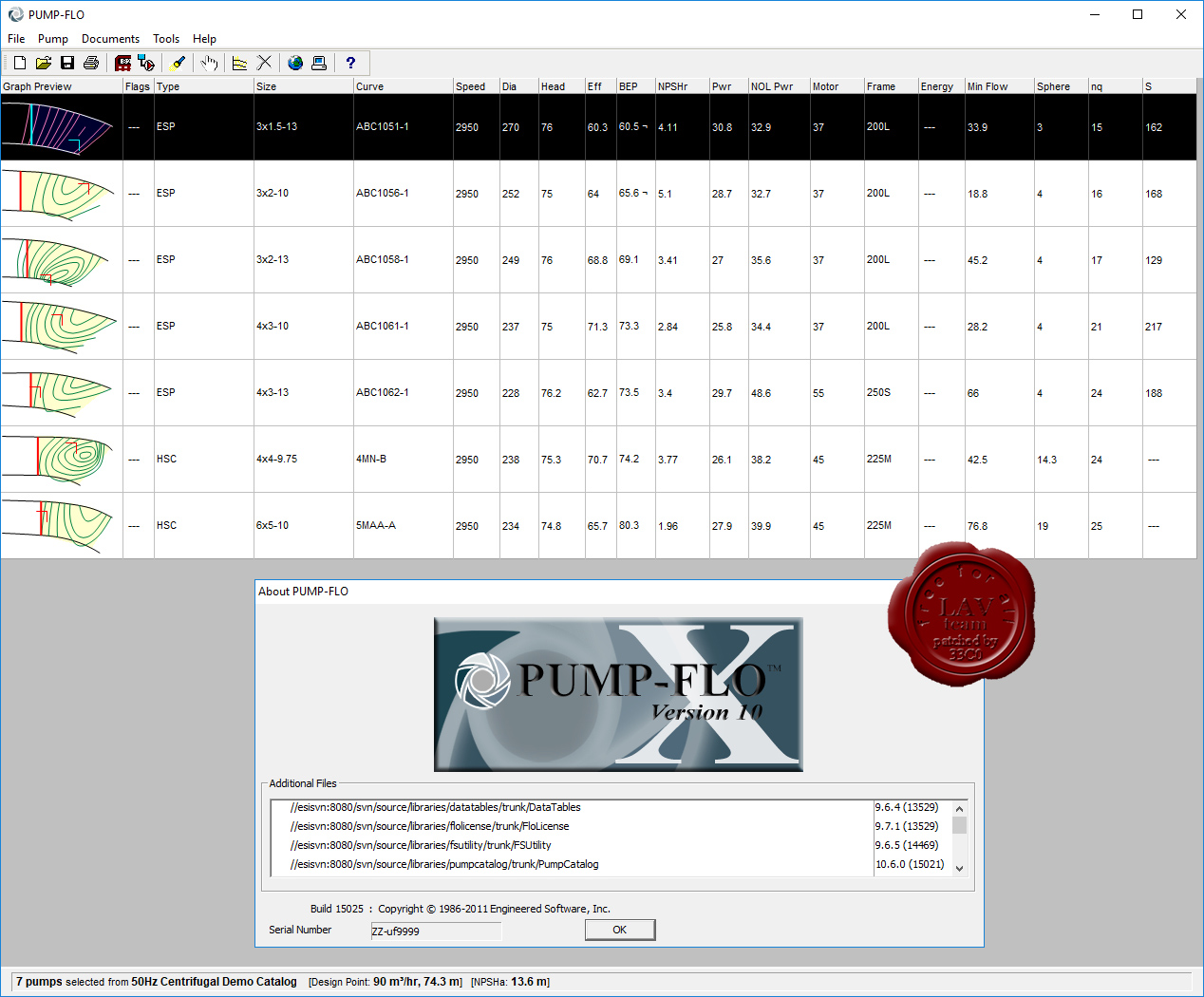This screenshot has width=1204, height=997.
Task: Open the Help menu
Action: coord(204,39)
